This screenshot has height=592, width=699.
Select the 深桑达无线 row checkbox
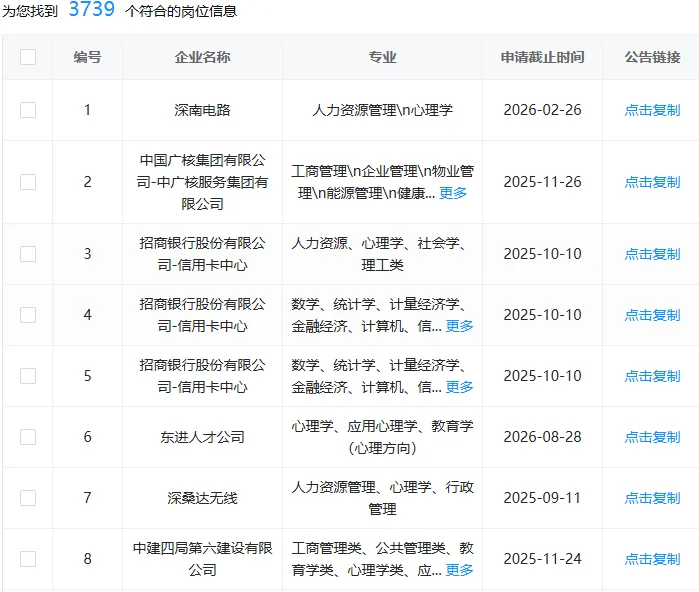pos(28,498)
